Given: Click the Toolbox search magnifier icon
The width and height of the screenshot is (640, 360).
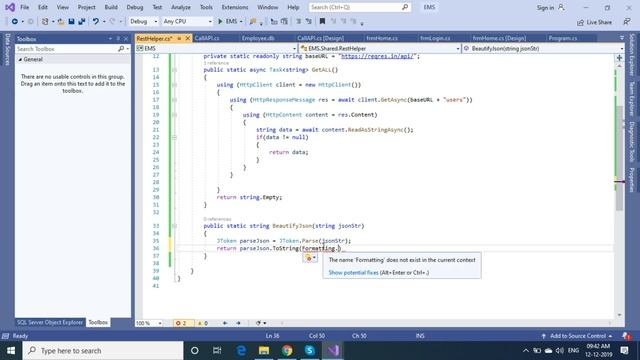Looking at the screenshot, I should [121, 49].
